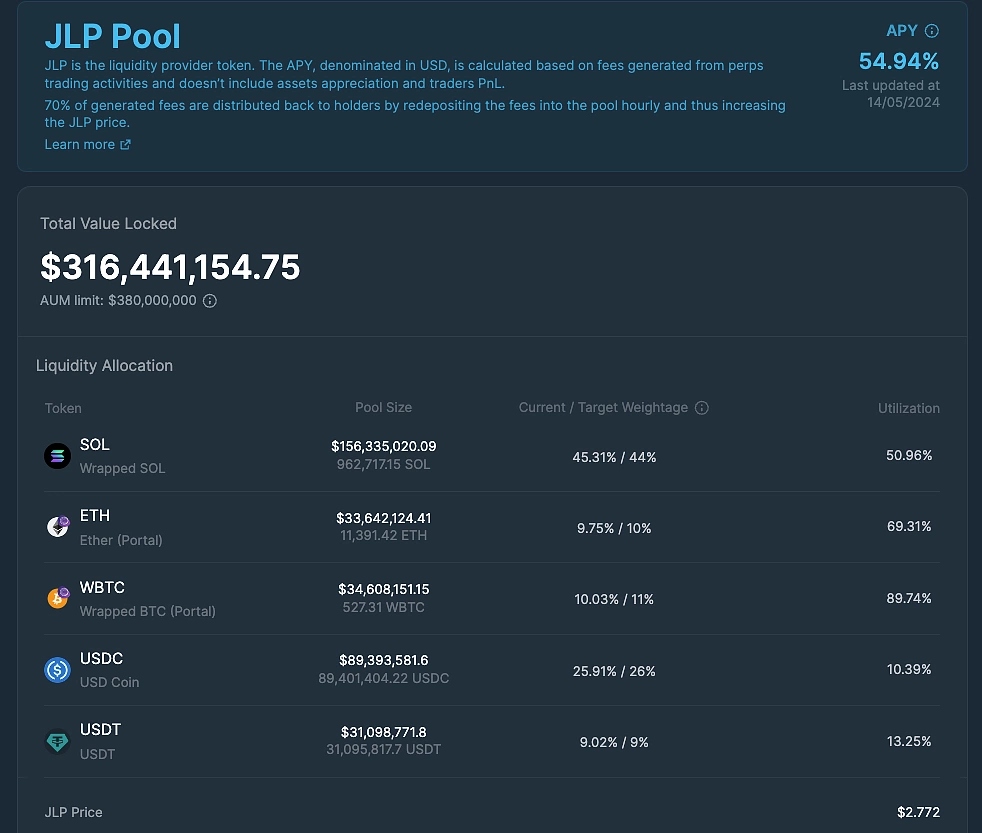Screen dimensions: 982x833
Task: Click the USDC token icon
Action: [58, 670]
